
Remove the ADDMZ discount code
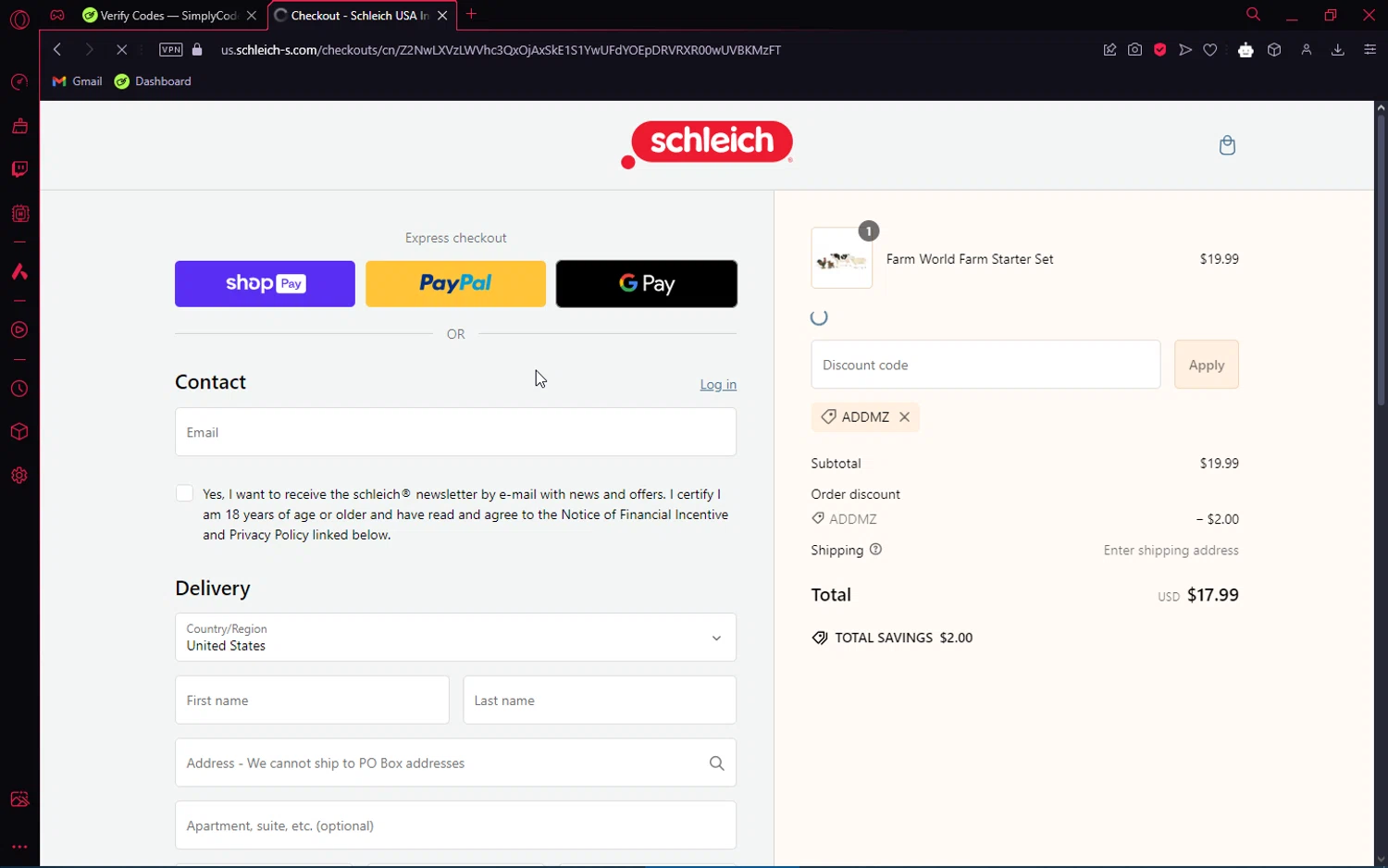[905, 417]
